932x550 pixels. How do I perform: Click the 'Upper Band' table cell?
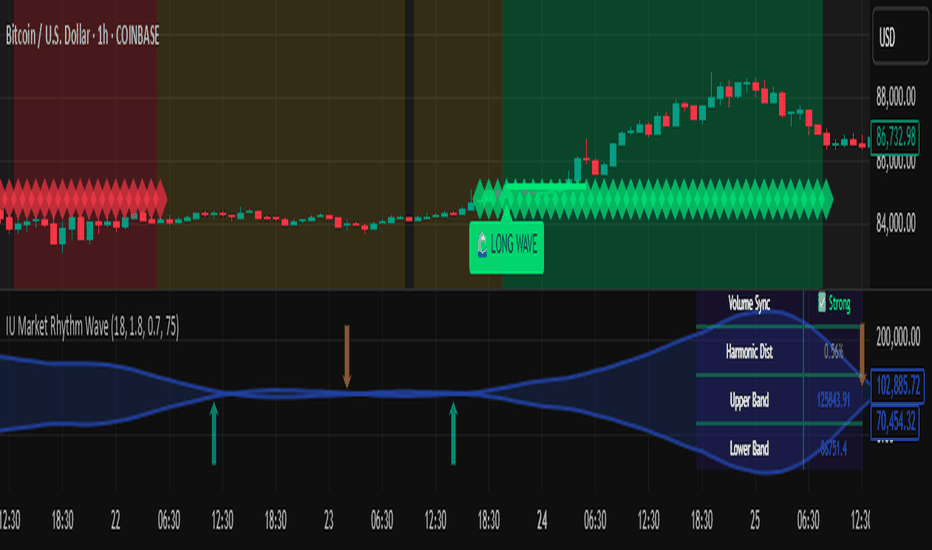[x=749, y=400]
